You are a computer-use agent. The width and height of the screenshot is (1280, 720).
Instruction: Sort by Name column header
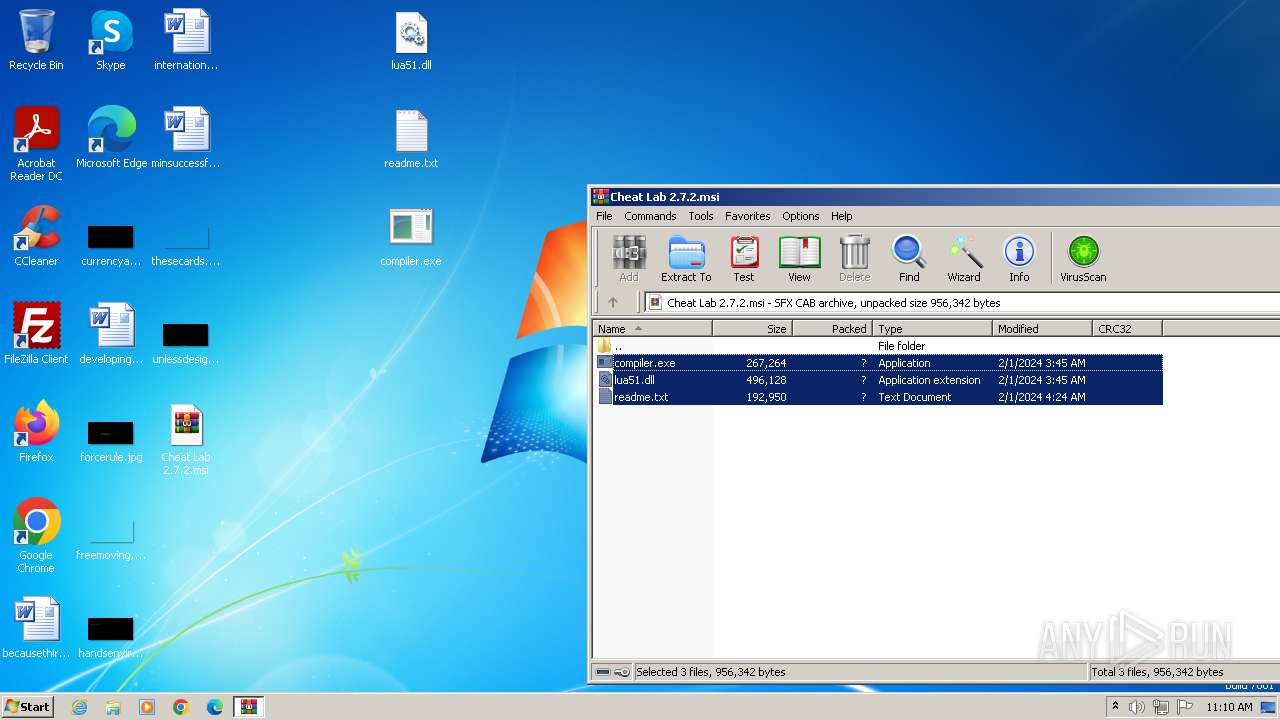coord(652,328)
